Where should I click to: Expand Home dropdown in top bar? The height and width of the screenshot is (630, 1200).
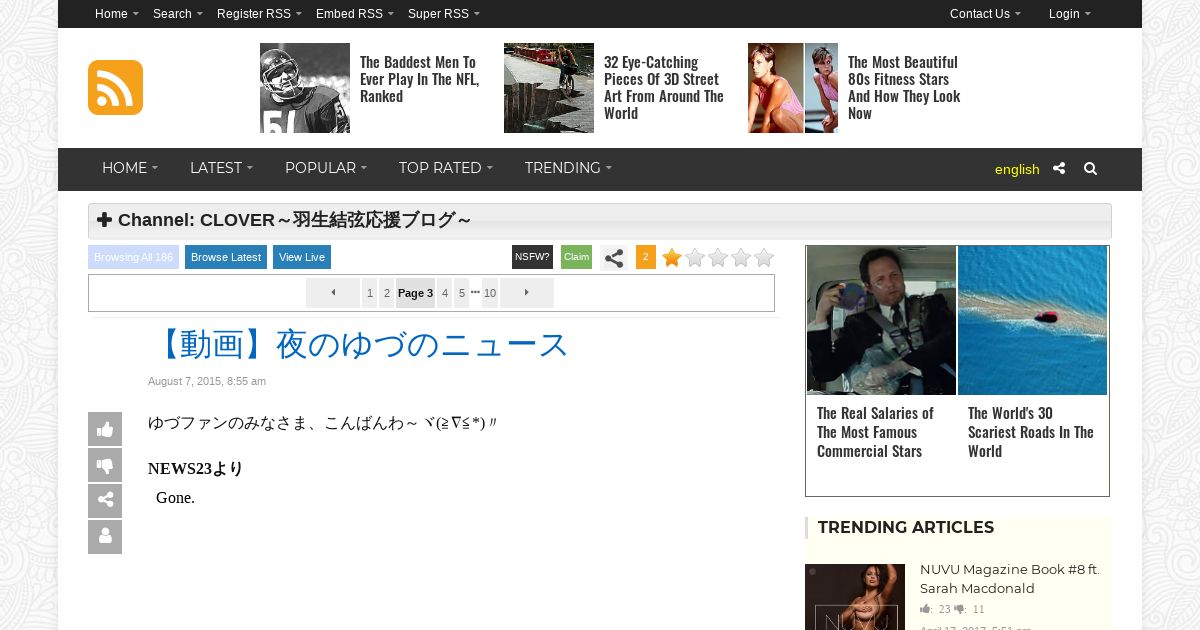(117, 14)
